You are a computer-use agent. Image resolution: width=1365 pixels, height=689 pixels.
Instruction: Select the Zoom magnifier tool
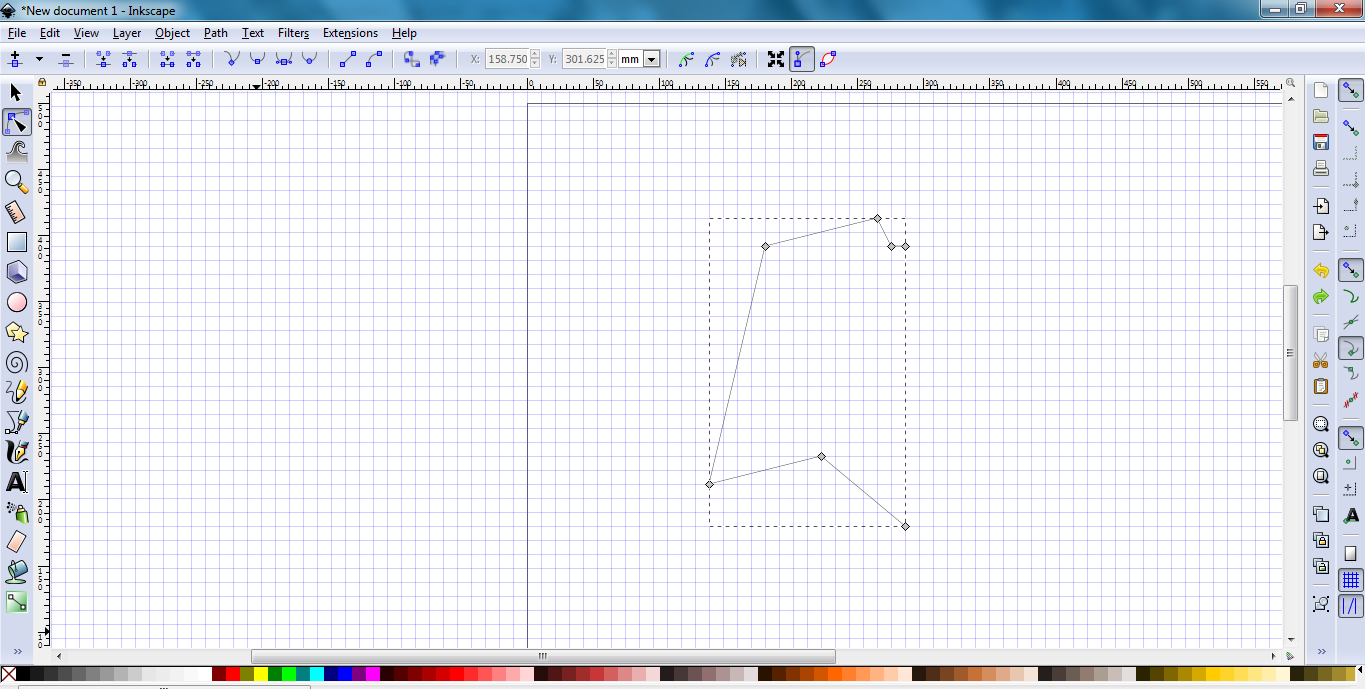[x=16, y=182]
